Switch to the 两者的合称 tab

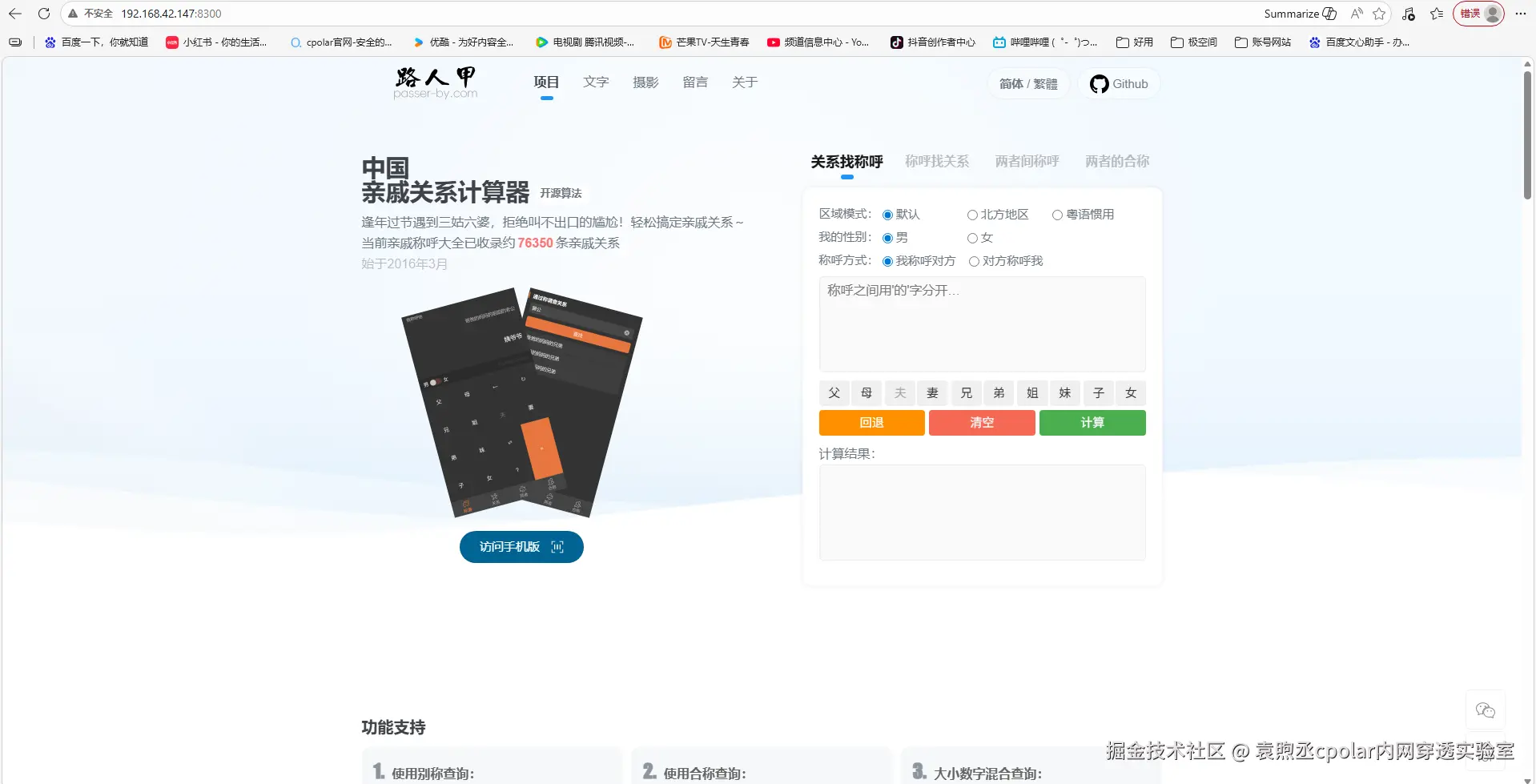[1117, 162]
